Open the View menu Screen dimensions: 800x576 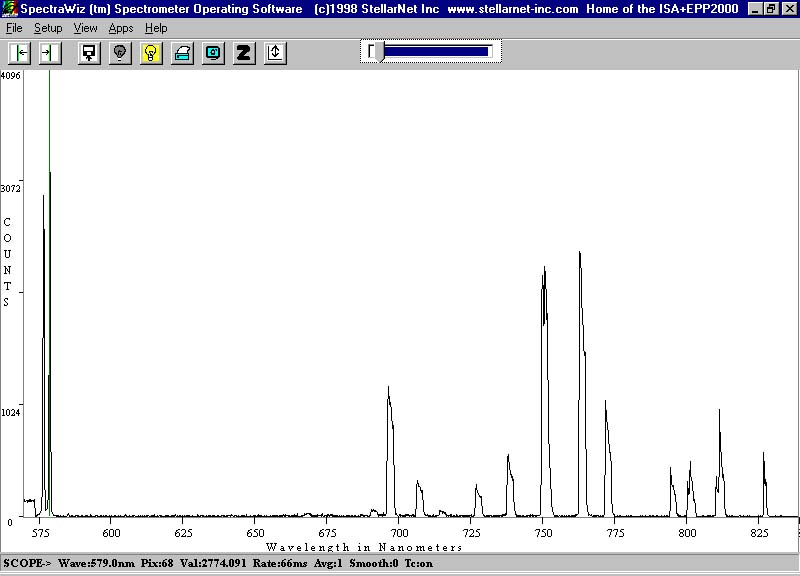[85, 28]
